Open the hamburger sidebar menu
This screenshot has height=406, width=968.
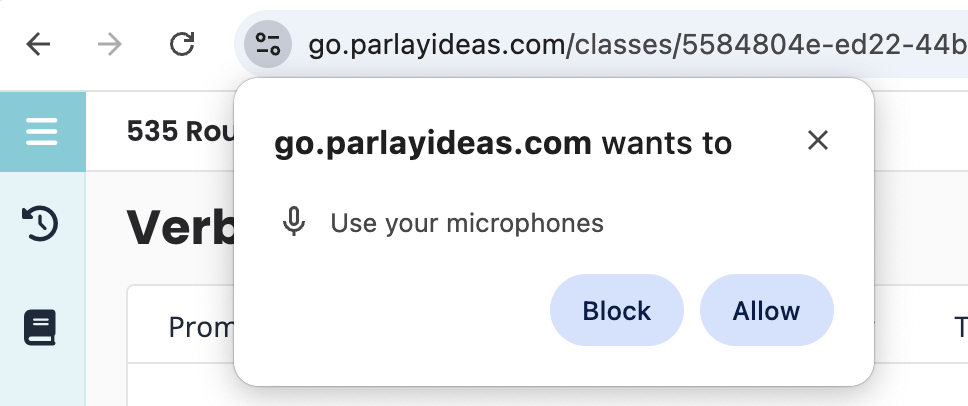tap(42, 132)
